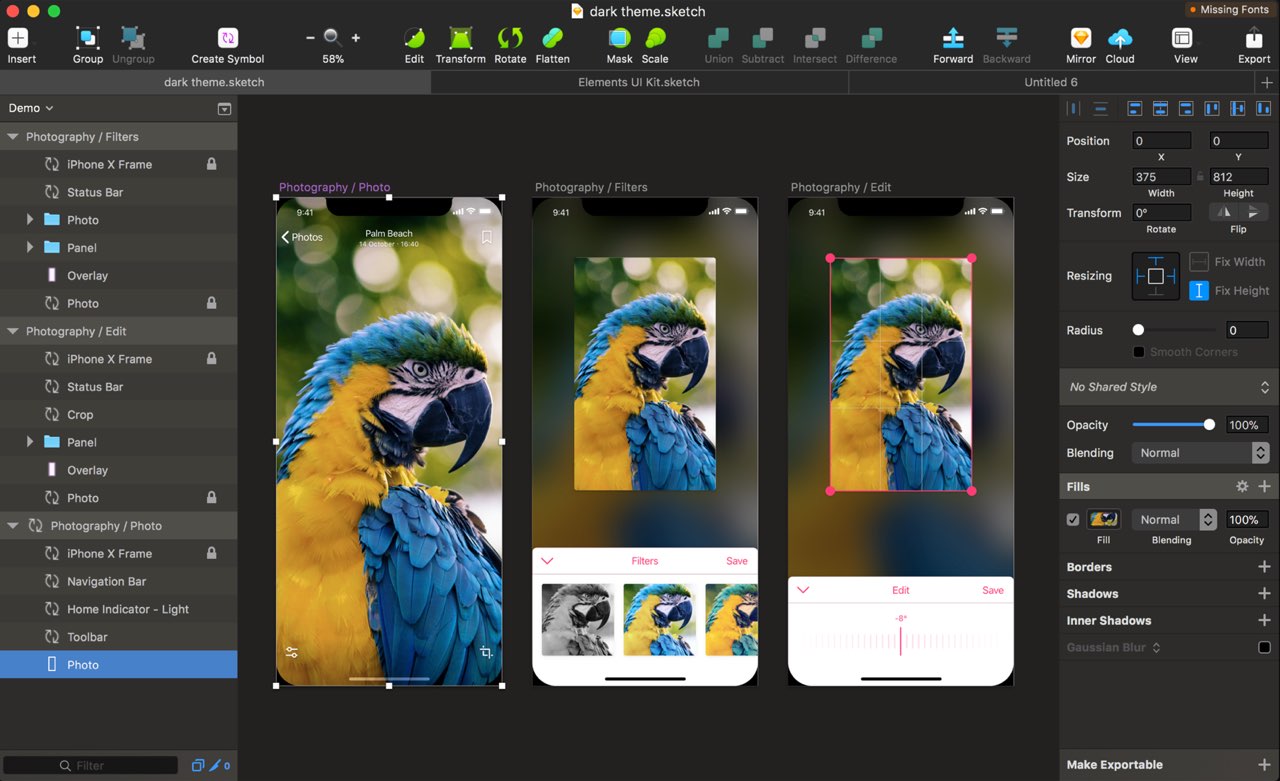Switch to the Elements UI Kit.sketch tab
The height and width of the screenshot is (781, 1280).
tap(639, 82)
